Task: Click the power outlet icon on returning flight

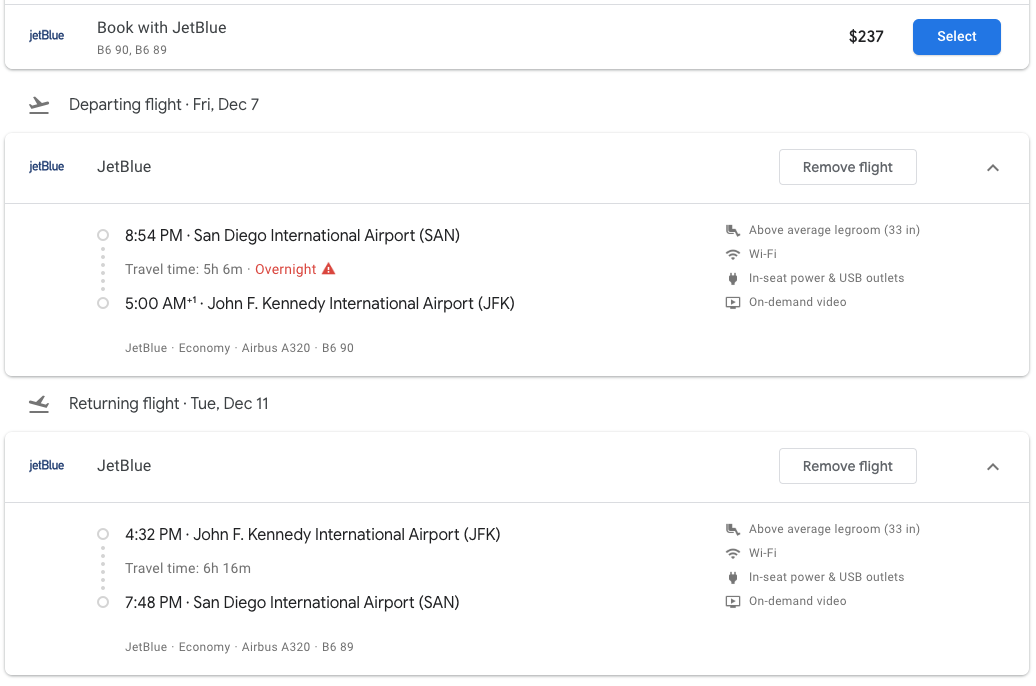Action: [733, 577]
